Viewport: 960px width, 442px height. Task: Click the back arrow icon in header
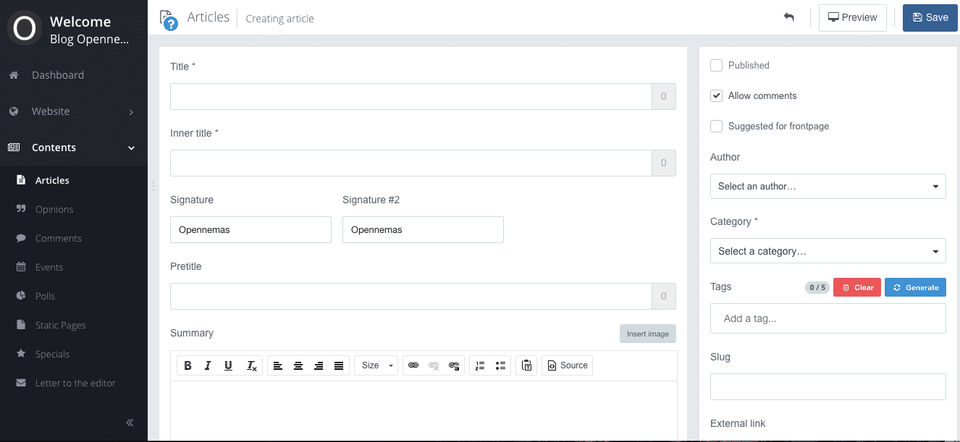click(x=789, y=17)
